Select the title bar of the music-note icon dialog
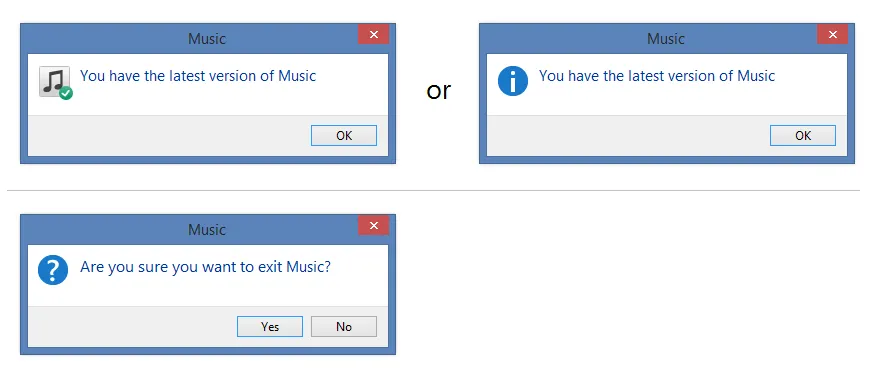This screenshot has width=882, height=386. coord(193,39)
